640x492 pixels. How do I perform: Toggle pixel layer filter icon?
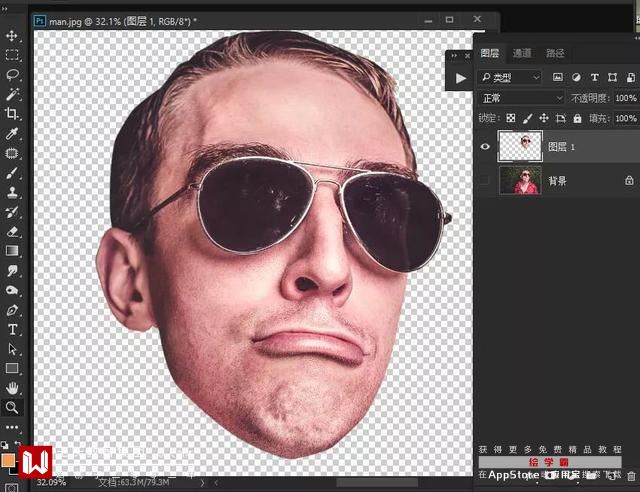click(558, 77)
